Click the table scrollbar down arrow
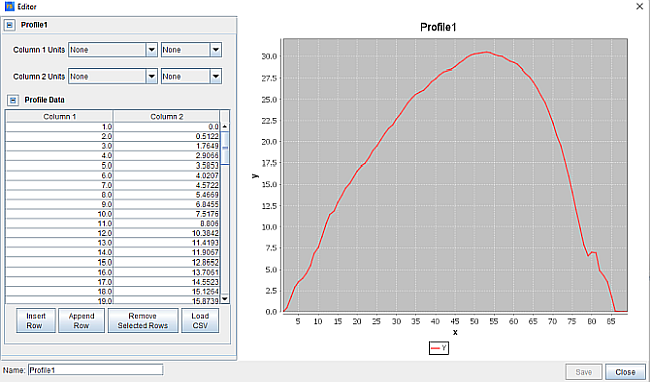Viewport: 650px width, 382px height. pyautogui.click(x=225, y=299)
